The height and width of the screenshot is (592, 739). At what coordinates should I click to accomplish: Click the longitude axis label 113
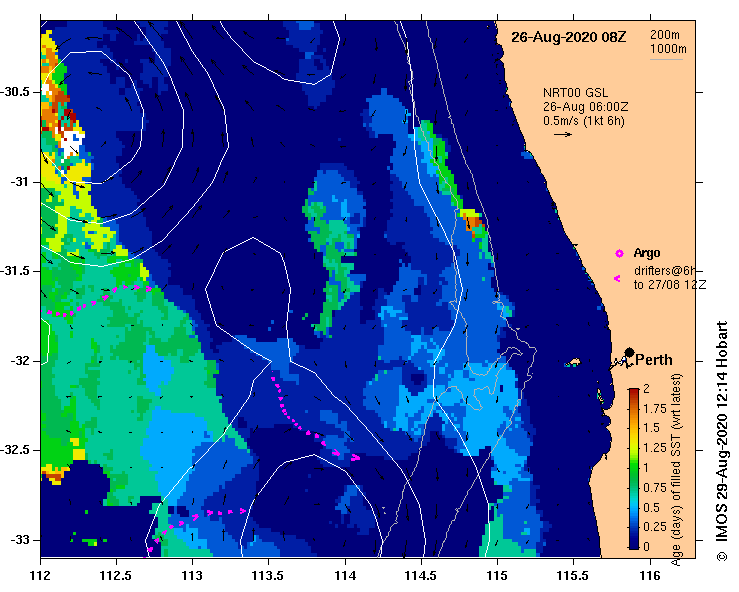(x=192, y=576)
